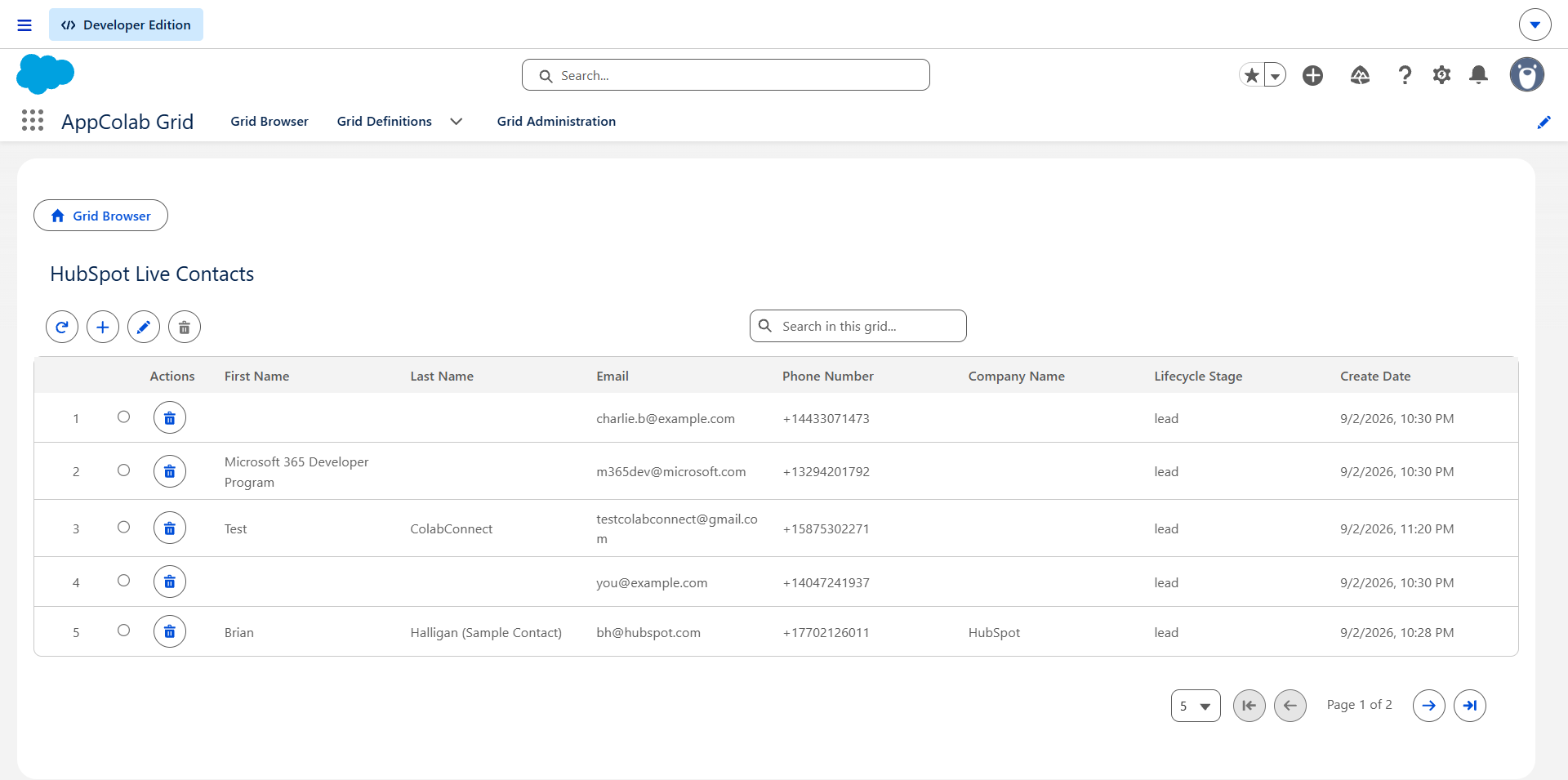Click the Favorites star icon

1251,75
